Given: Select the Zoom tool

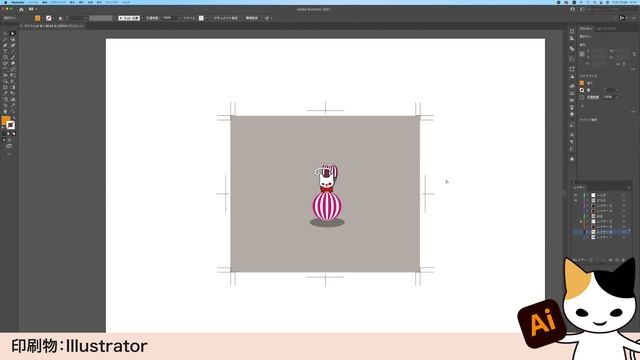Looking at the screenshot, I should point(13,111).
